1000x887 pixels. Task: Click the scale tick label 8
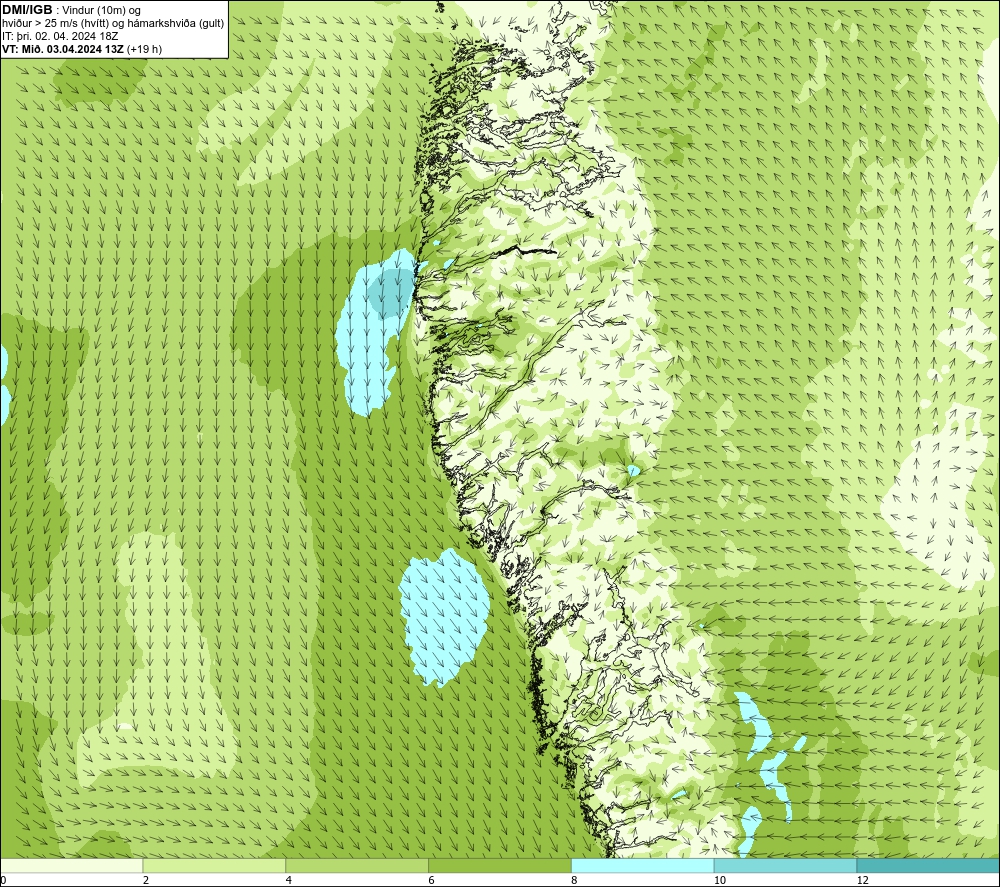[x=575, y=880]
